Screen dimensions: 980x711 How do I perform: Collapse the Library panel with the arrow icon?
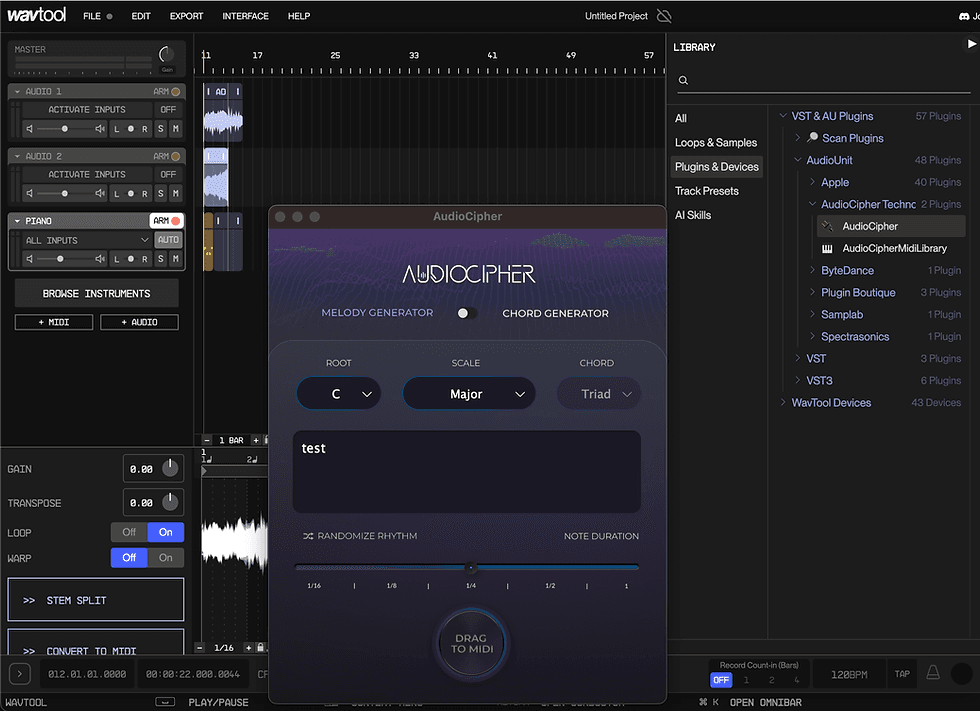971,44
